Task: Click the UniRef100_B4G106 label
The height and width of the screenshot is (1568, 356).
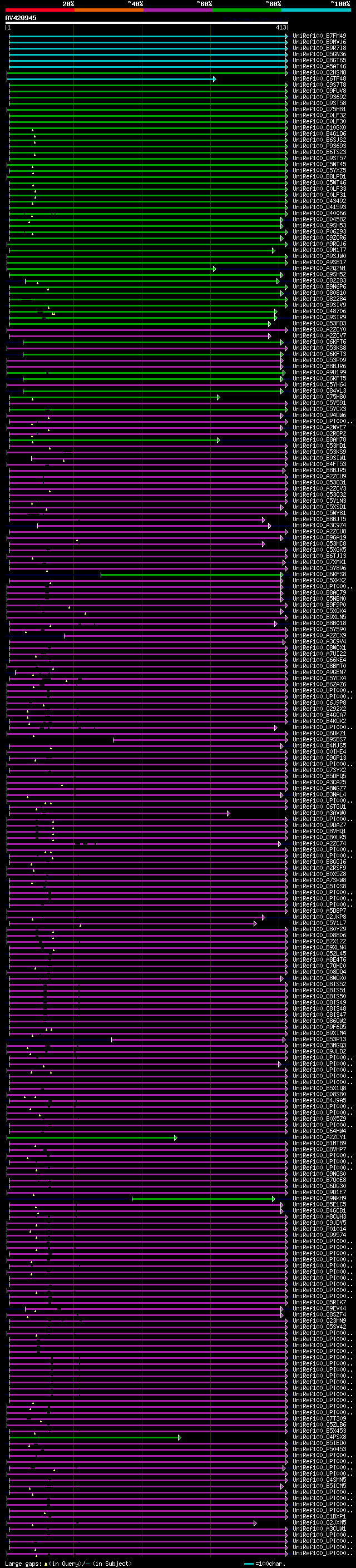Action: 319,133
